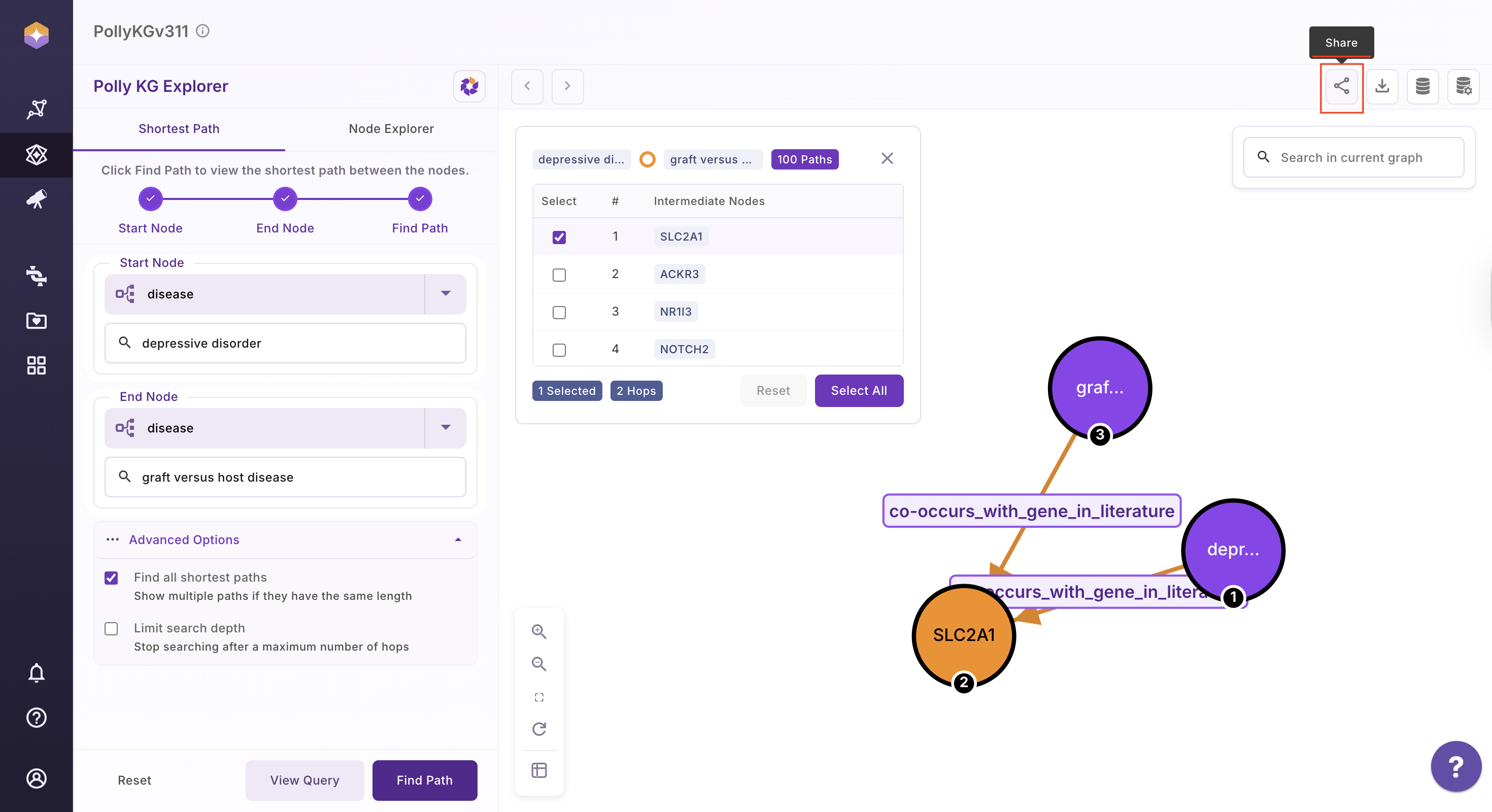Click the download graph icon
This screenshot has width=1492, height=812.
click(1382, 86)
